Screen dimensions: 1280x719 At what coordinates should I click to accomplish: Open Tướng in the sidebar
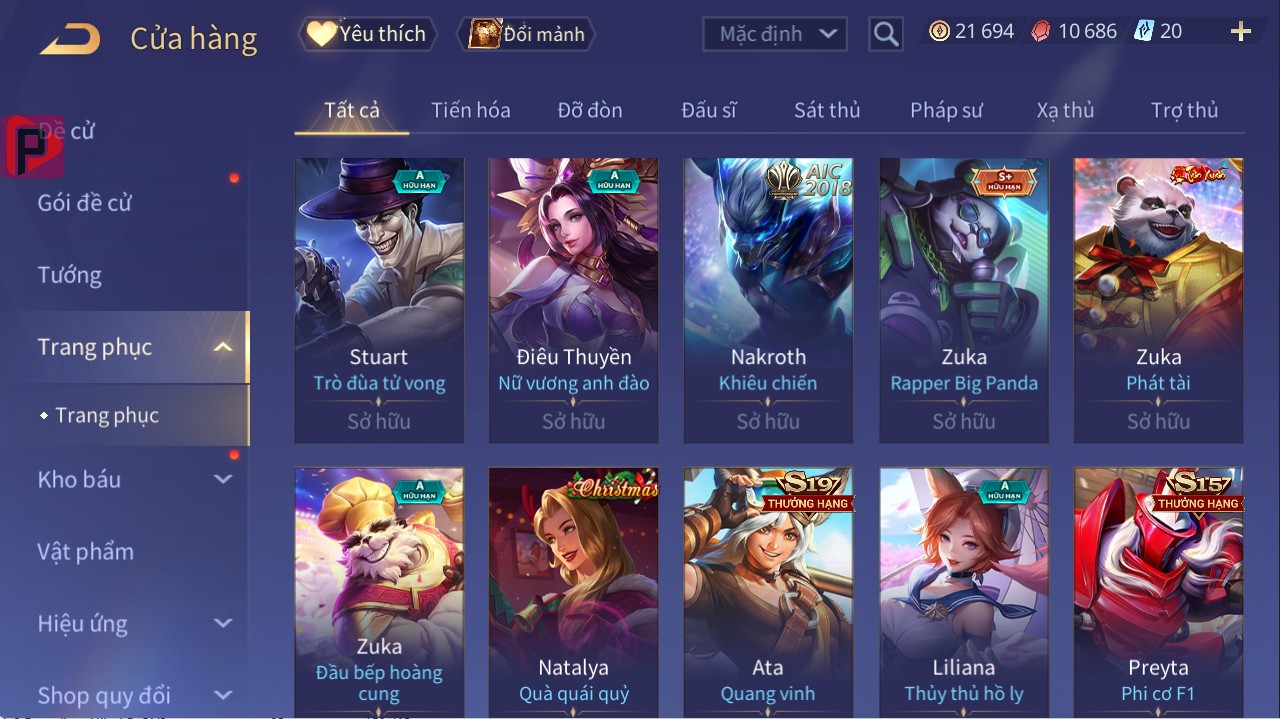pyautogui.click(x=70, y=275)
